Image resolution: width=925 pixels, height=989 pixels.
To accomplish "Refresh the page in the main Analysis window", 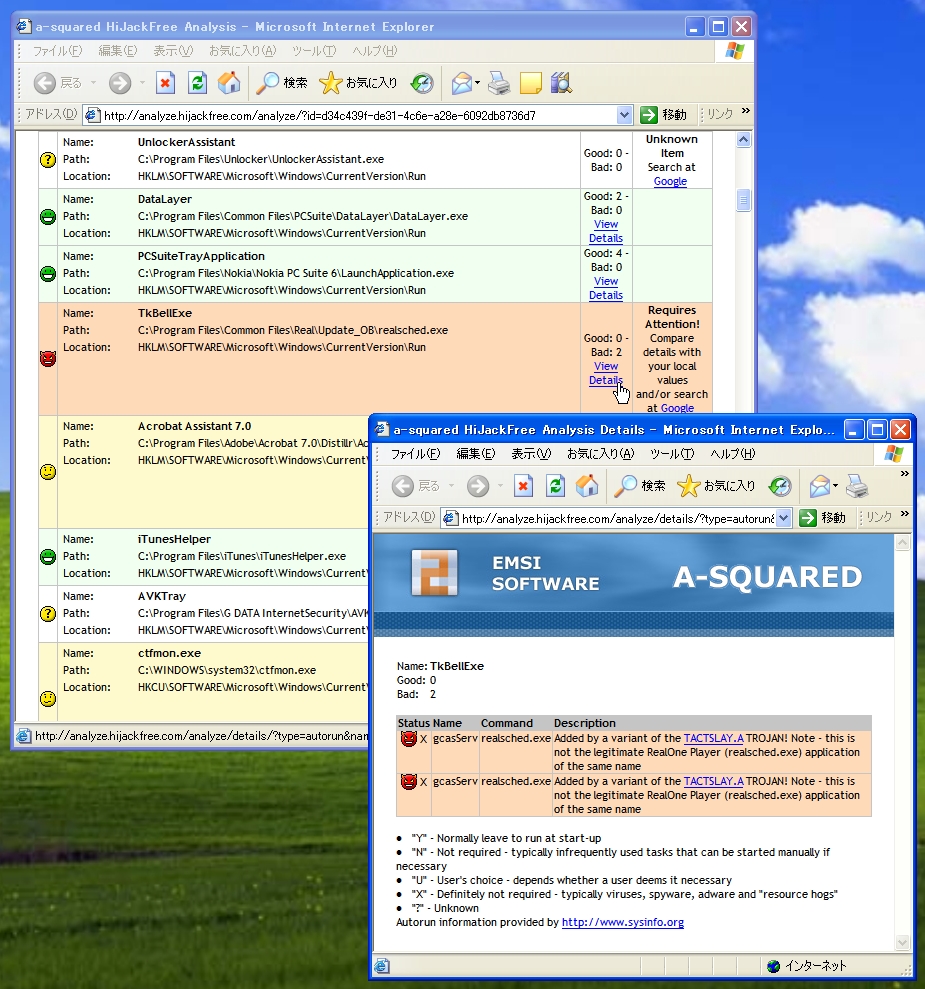I will (197, 83).
